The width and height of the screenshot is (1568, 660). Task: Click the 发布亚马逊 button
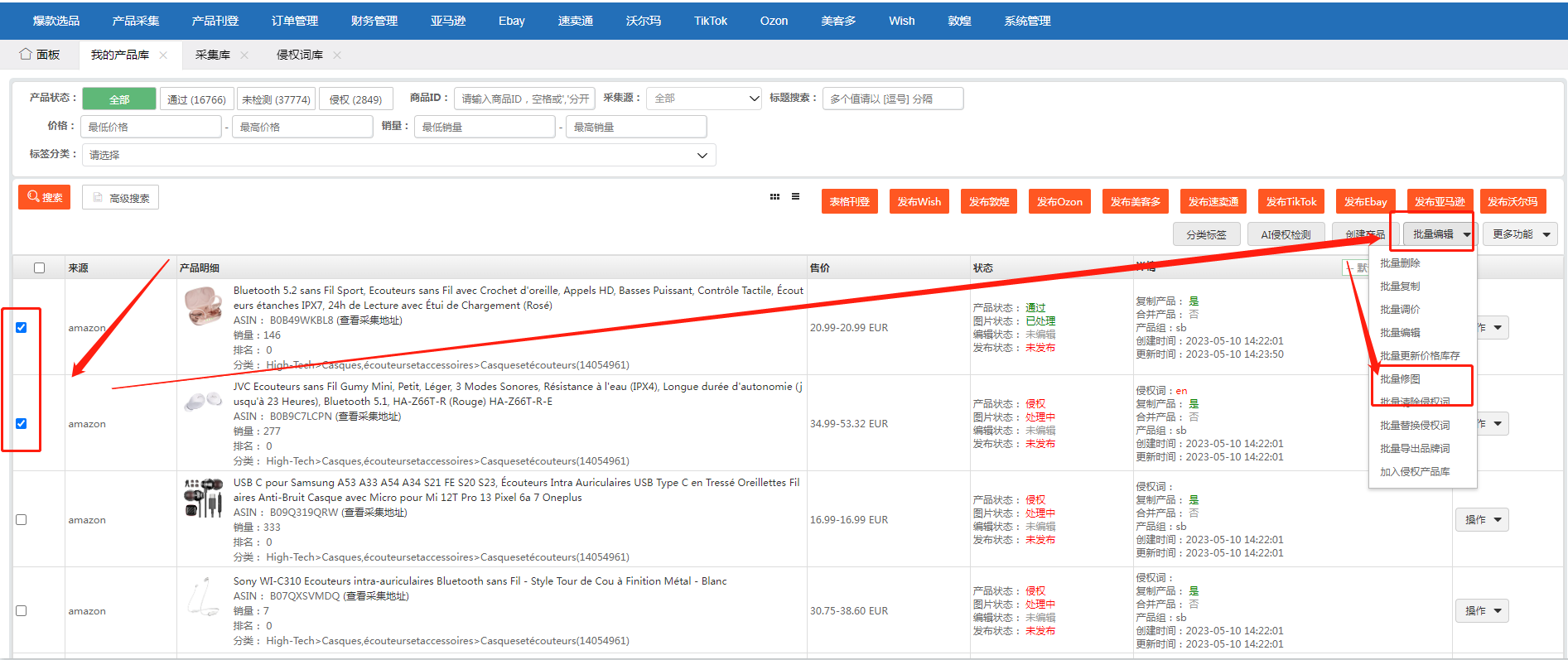tap(1440, 201)
